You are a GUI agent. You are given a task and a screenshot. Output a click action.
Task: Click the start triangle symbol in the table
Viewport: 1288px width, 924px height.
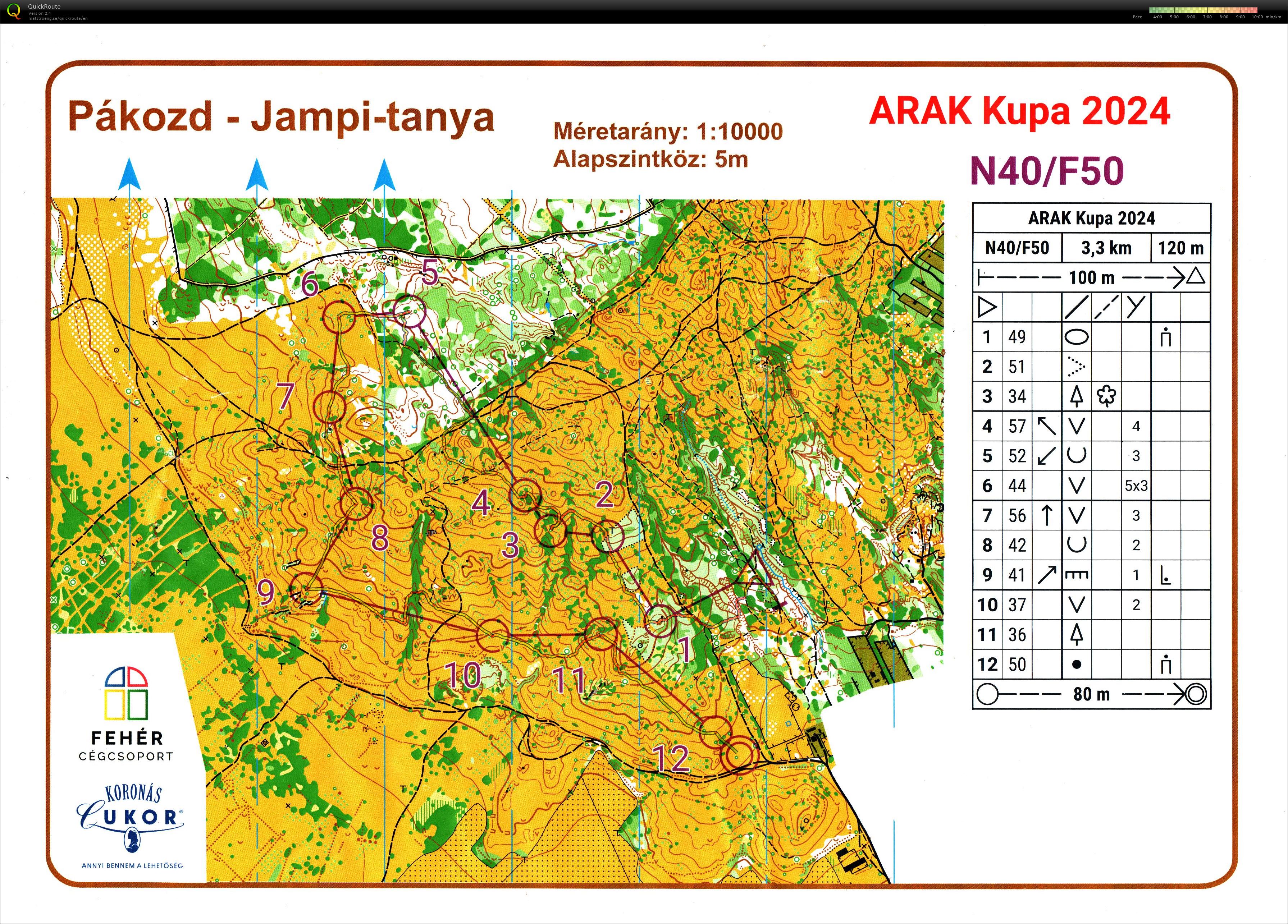(x=987, y=308)
